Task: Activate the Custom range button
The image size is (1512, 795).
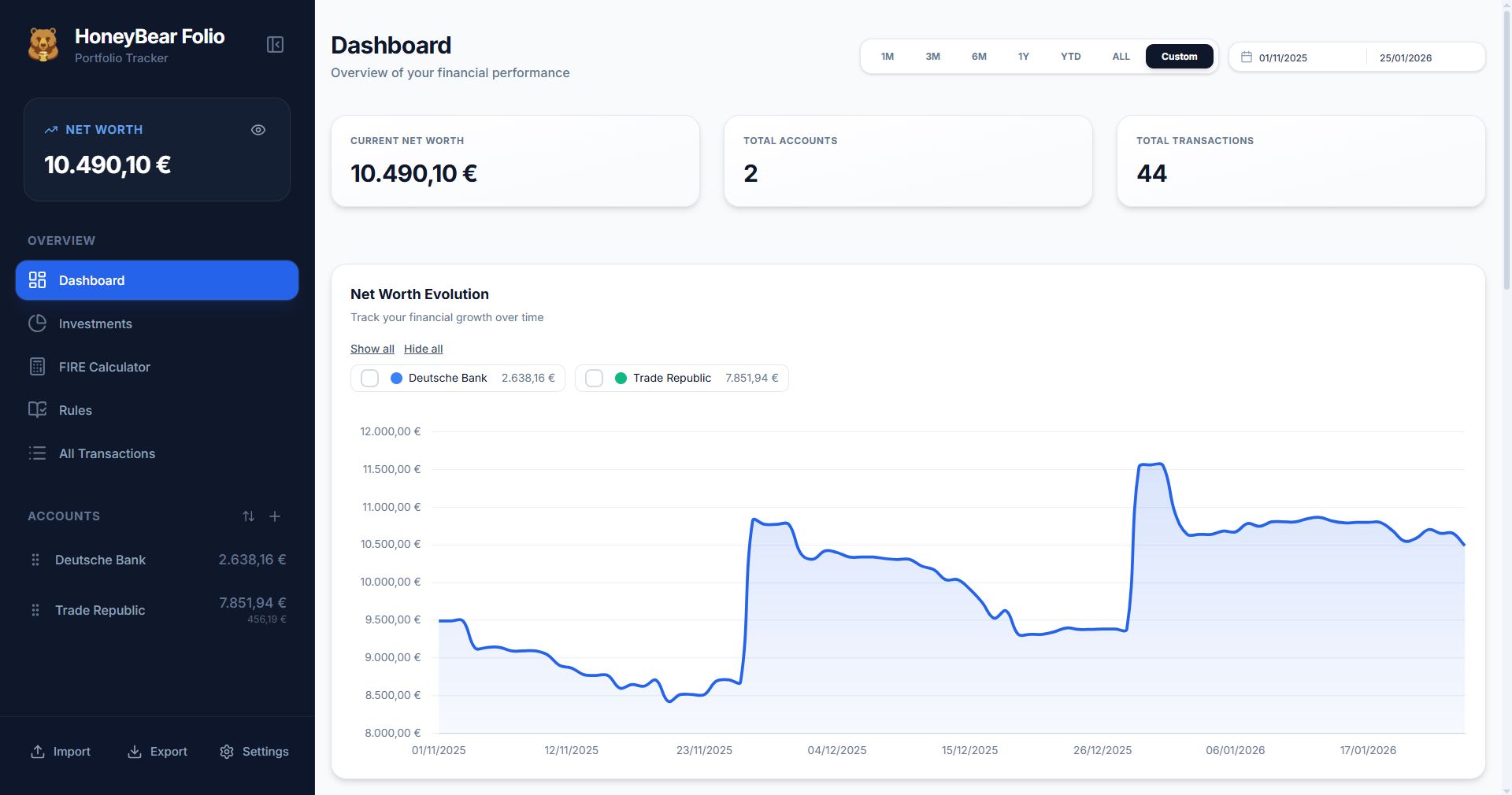Action: 1179,56
